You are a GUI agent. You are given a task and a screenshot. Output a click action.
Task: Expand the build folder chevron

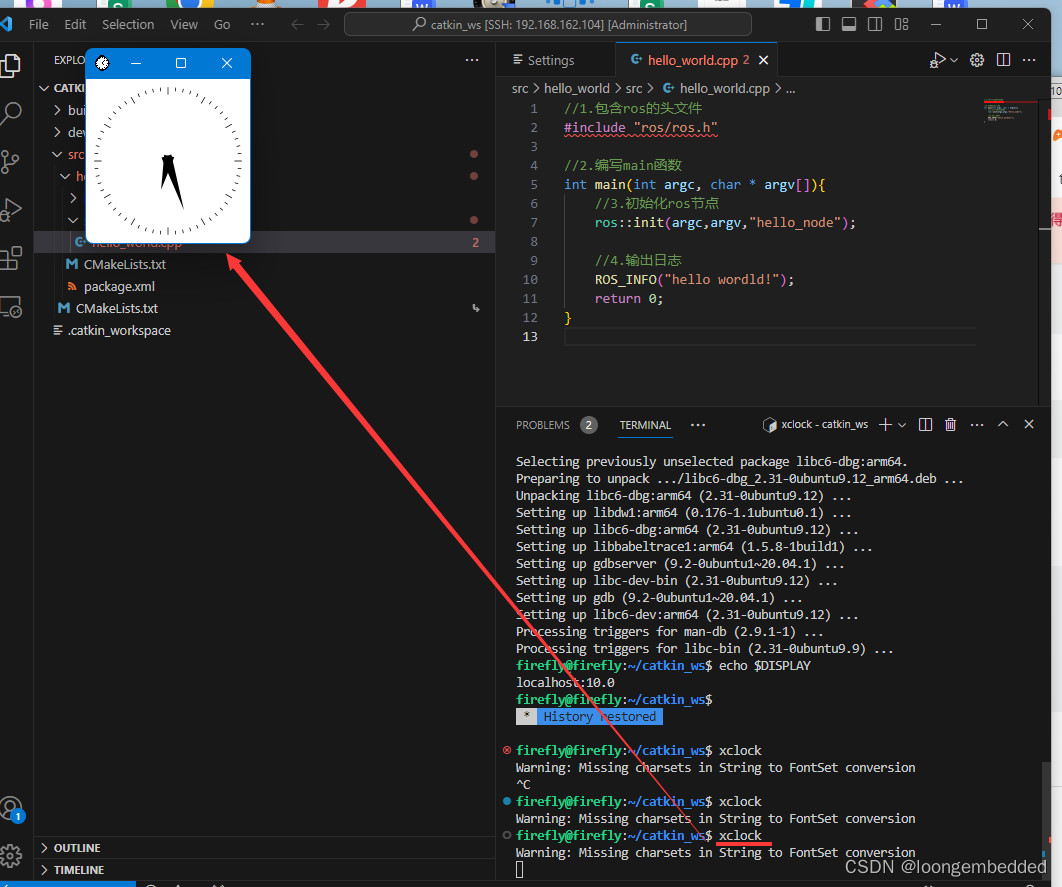[58, 110]
